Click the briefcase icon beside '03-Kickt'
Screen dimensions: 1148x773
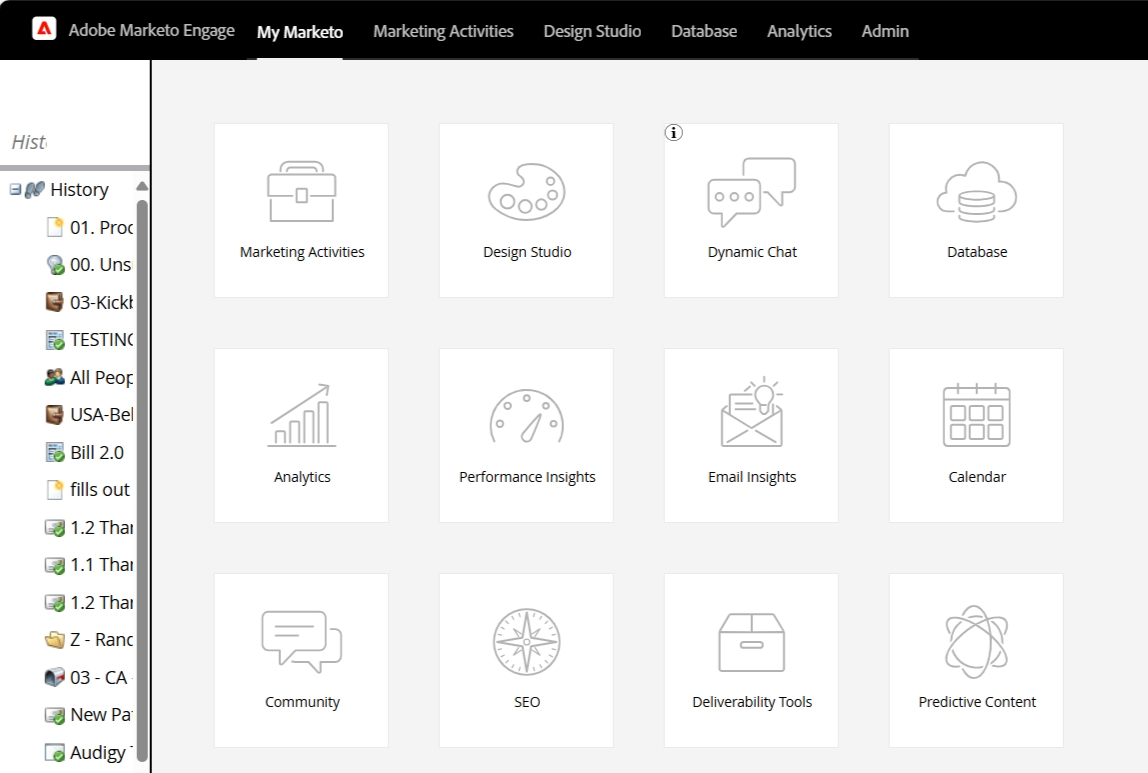[x=55, y=302]
